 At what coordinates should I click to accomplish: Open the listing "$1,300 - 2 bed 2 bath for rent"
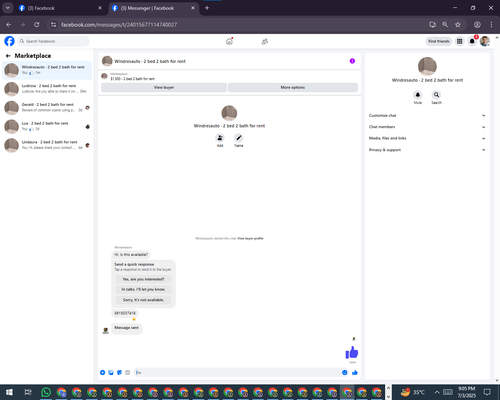[x=132, y=79]
